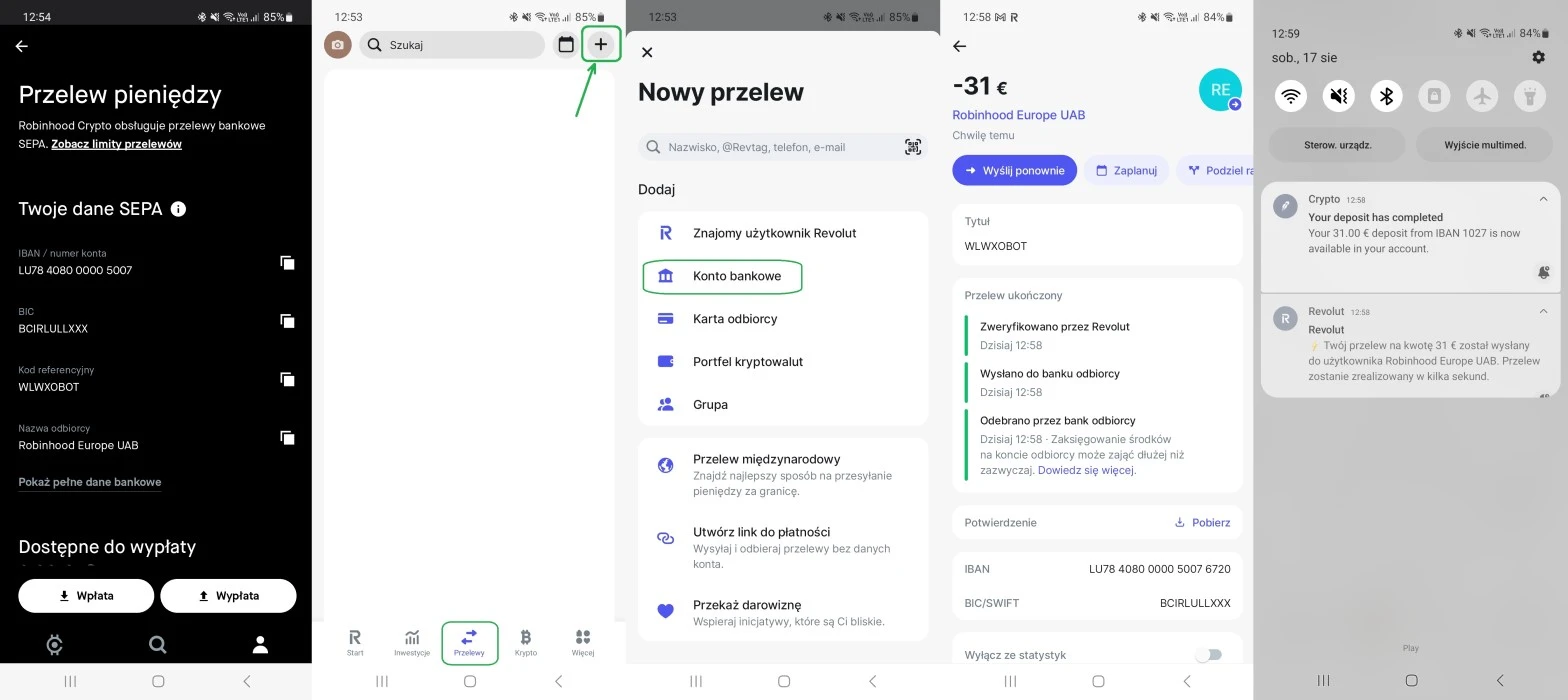Select the IBAN value LU78 4080 0000 5007 6720

[1160, 569]
